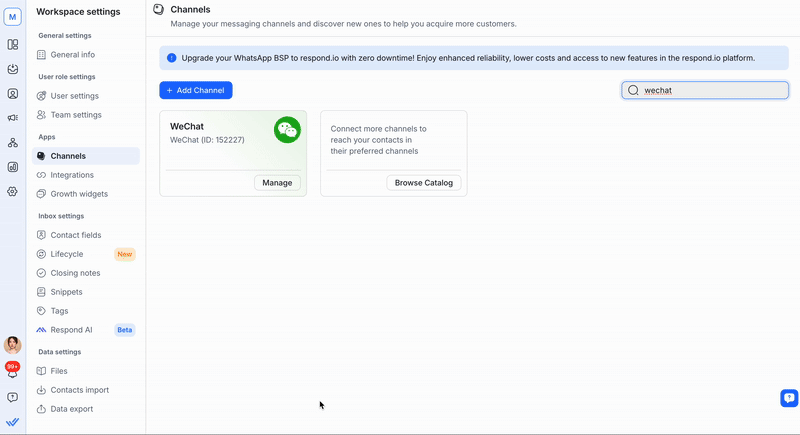The height and width of the screenshot is (435, 800).
Task: Click the user profile avatar
Action: (x=13, y=345)
